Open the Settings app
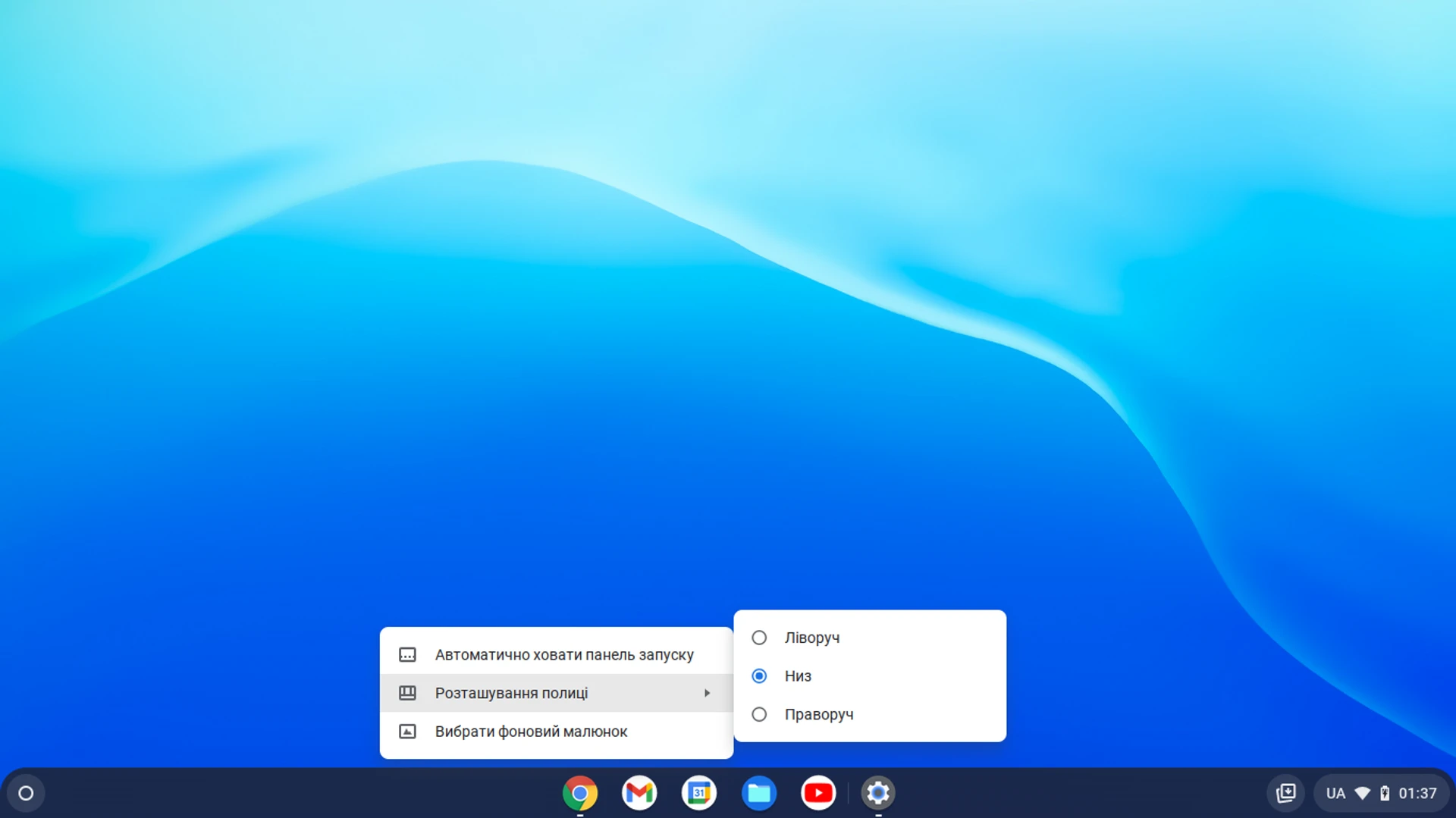 point(878,792)
